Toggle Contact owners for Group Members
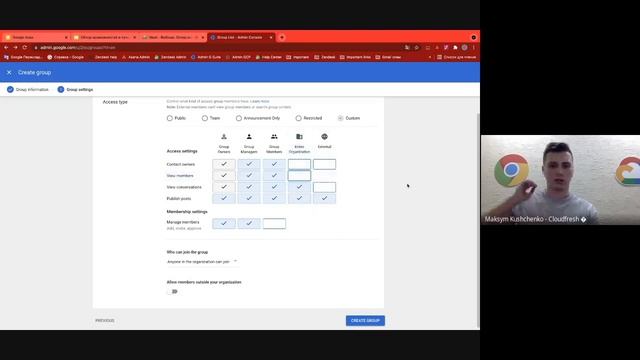This screenshot has width=640, height=360. coord(274,164)
